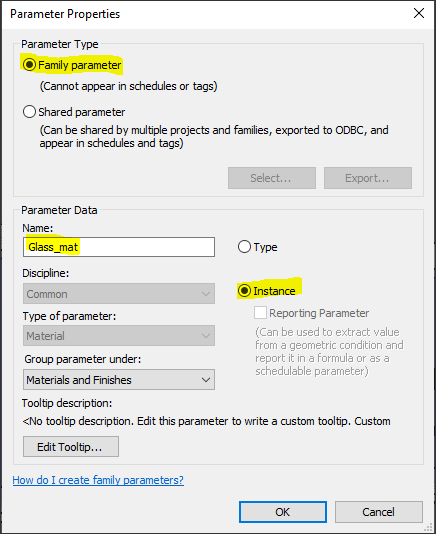Click the Materials and Finishes dropdown arrow
This screenshot has width=436, height=534.
(x=206, y=380)
